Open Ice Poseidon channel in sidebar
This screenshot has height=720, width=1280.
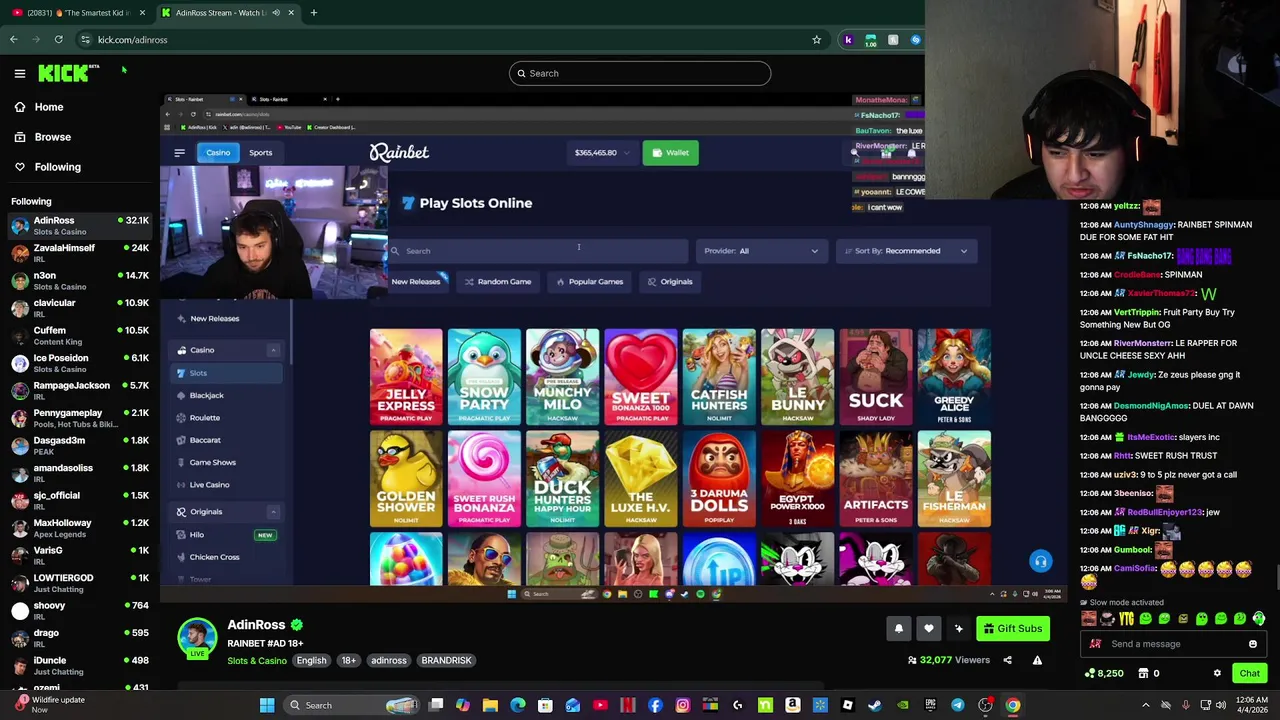(x=80, y=363)
